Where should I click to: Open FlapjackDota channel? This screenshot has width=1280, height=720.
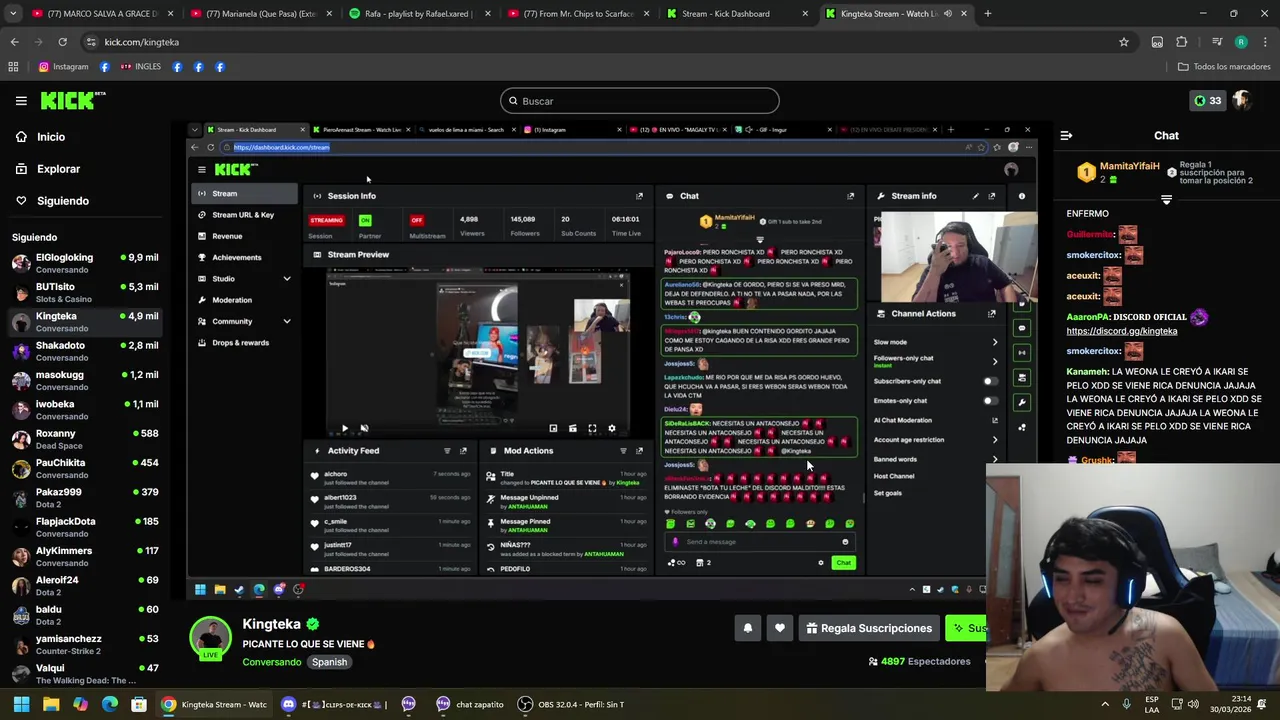(x=85, y=527)
